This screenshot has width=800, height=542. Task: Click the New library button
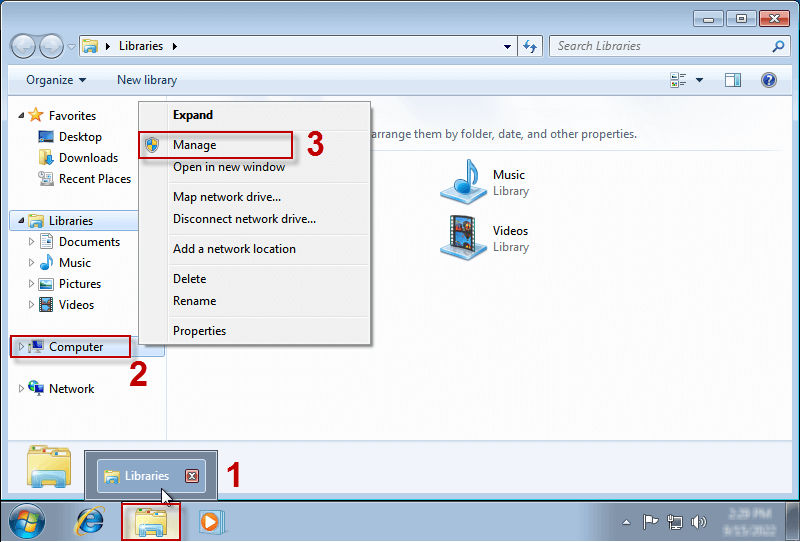click(x=147, y=80)
